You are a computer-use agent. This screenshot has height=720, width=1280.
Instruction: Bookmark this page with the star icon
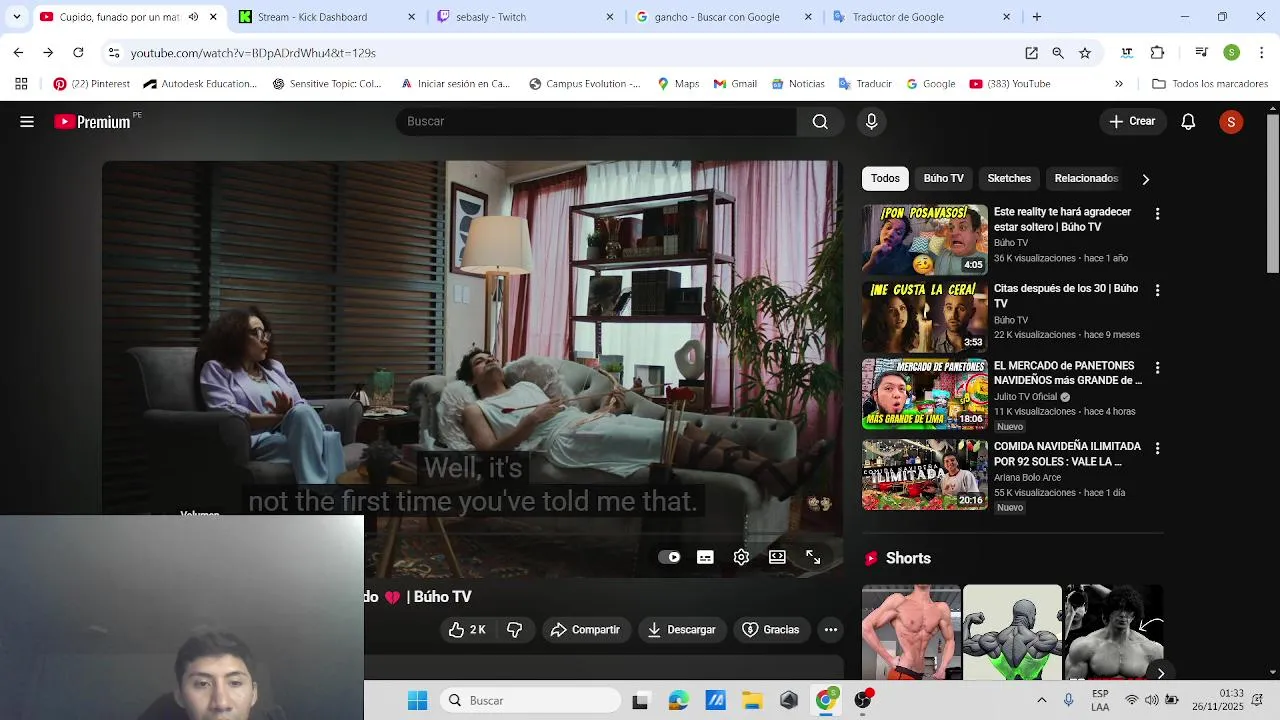click(1085, 53)
